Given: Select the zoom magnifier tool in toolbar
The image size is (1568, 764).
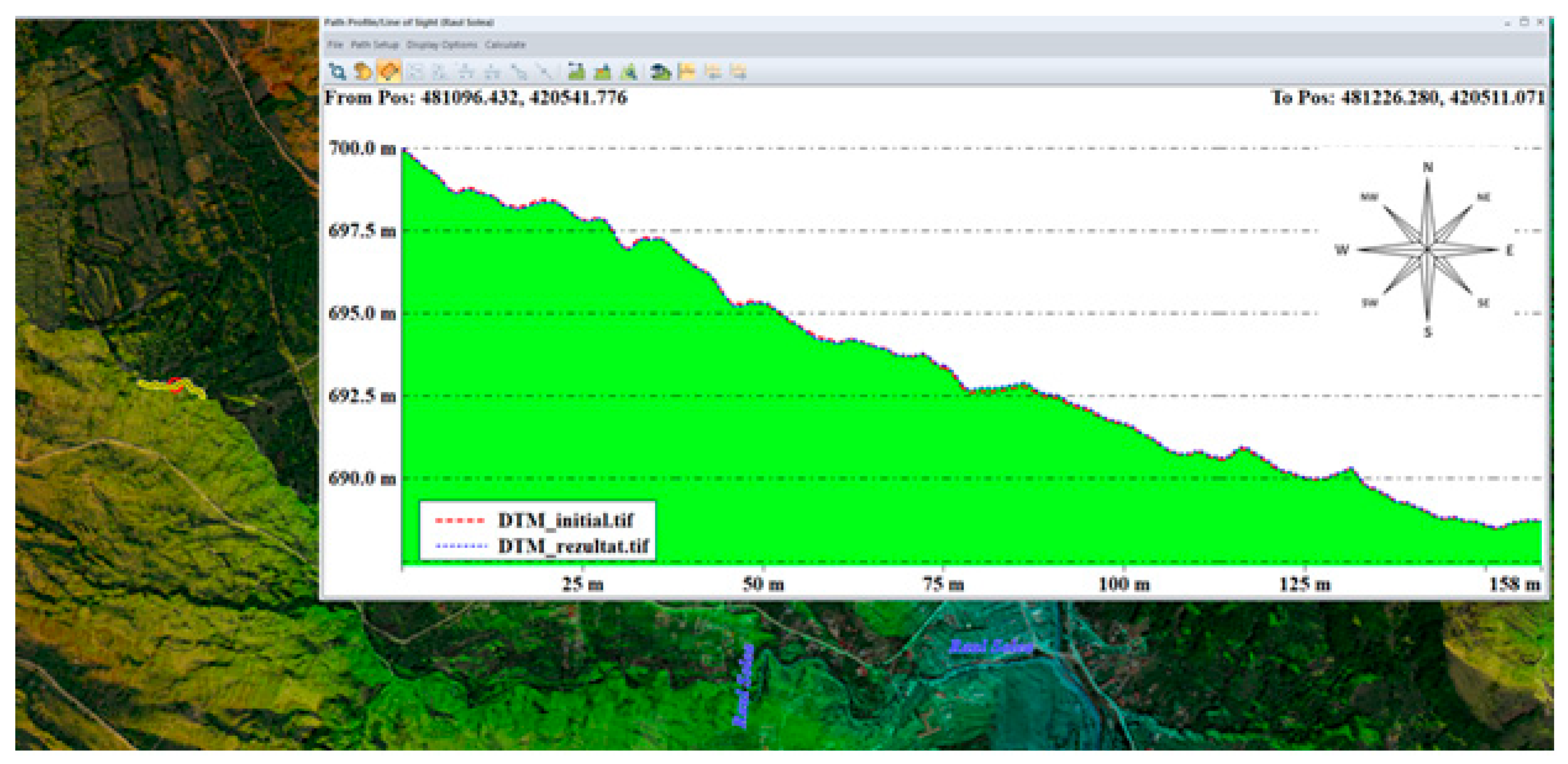Looking at the screenshot, I should [x=337, y=72].
